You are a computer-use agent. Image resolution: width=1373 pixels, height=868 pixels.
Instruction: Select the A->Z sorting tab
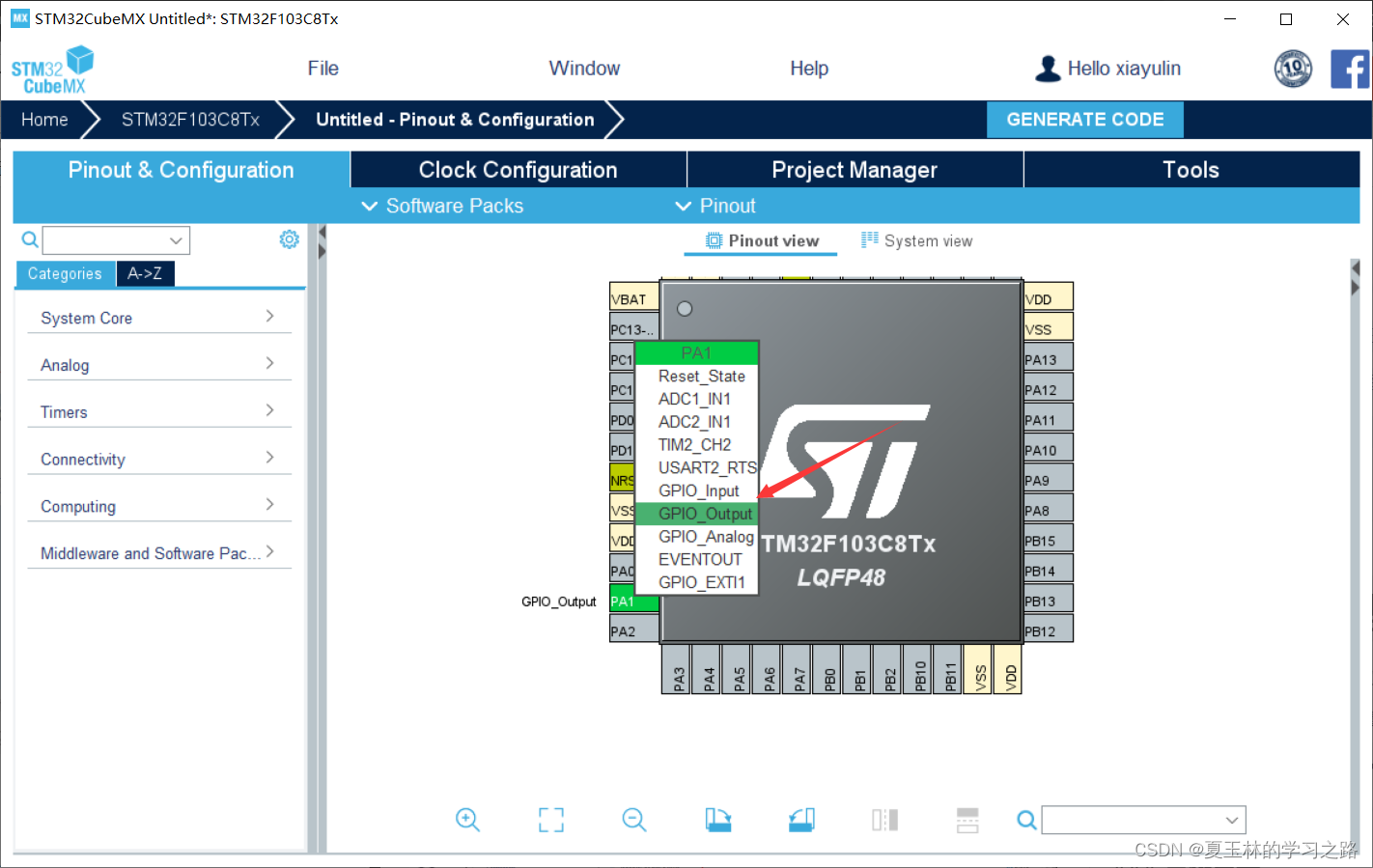pyautogui.click(x=145, y=274)
